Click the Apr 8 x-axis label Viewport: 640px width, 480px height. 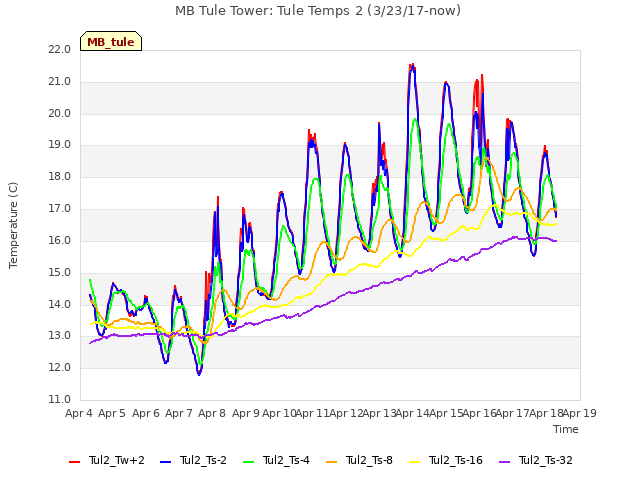coord(212,413)
